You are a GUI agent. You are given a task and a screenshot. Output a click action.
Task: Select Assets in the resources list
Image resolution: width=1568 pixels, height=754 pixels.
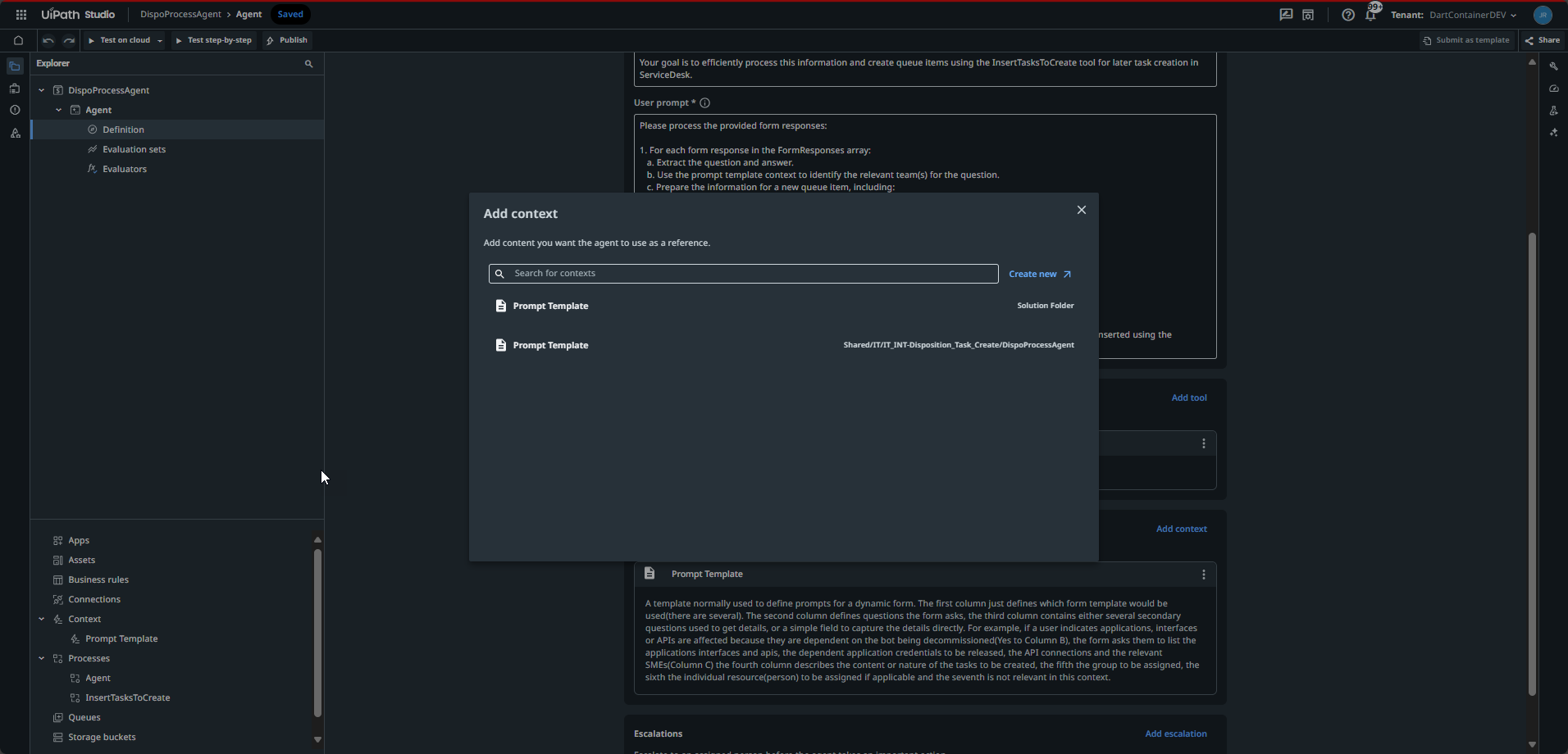[x=81, y=560]
